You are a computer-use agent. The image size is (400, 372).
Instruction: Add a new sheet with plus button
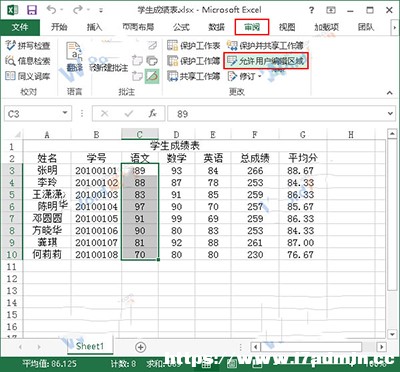pos(141,347)
